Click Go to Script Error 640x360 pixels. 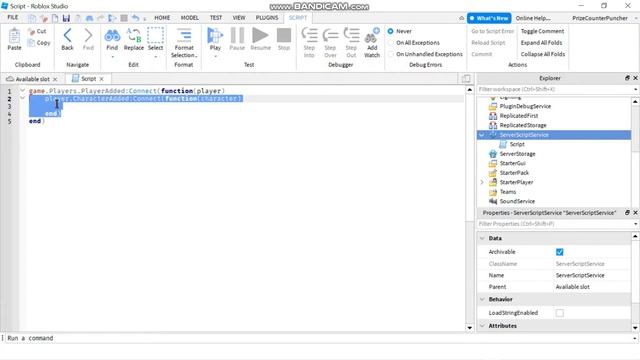[493, 31]
